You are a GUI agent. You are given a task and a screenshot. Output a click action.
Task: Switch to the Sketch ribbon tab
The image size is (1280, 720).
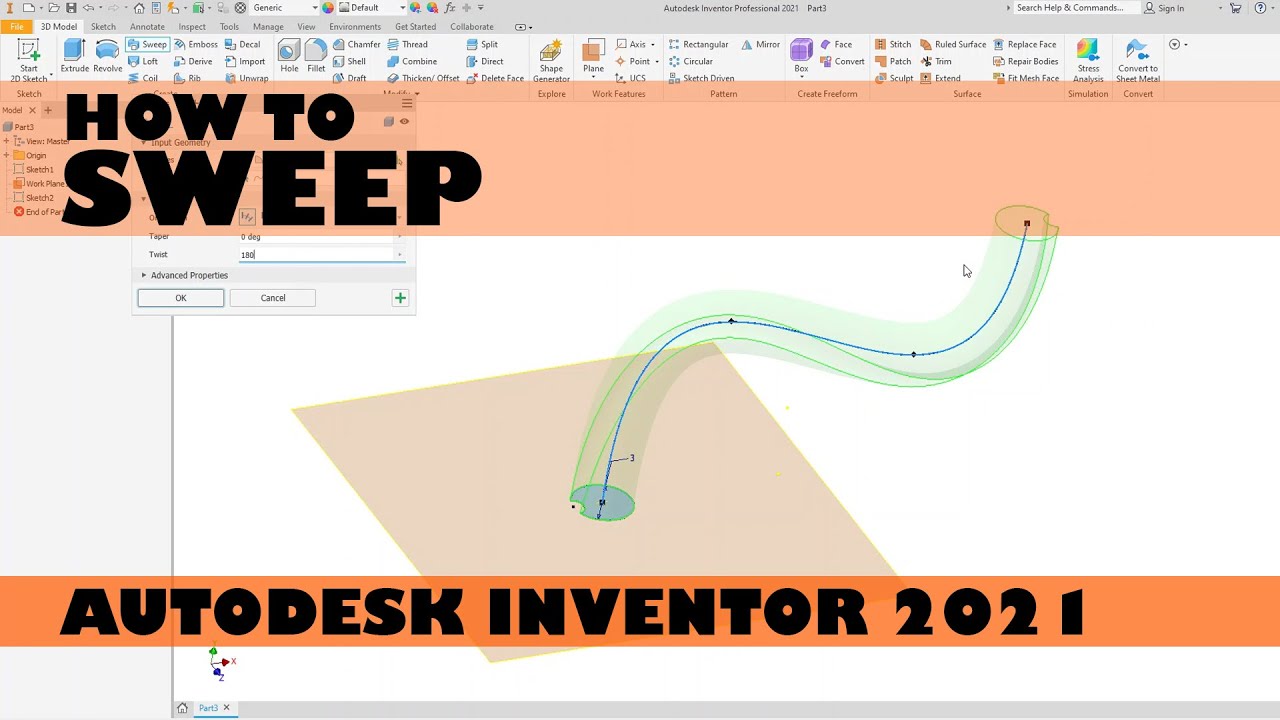103,27
